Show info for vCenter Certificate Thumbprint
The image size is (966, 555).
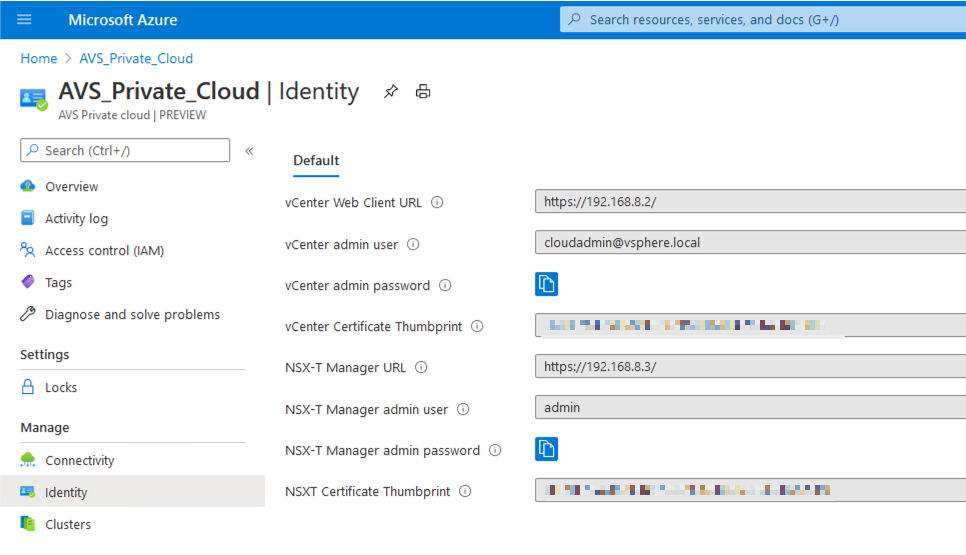(477, 326)
